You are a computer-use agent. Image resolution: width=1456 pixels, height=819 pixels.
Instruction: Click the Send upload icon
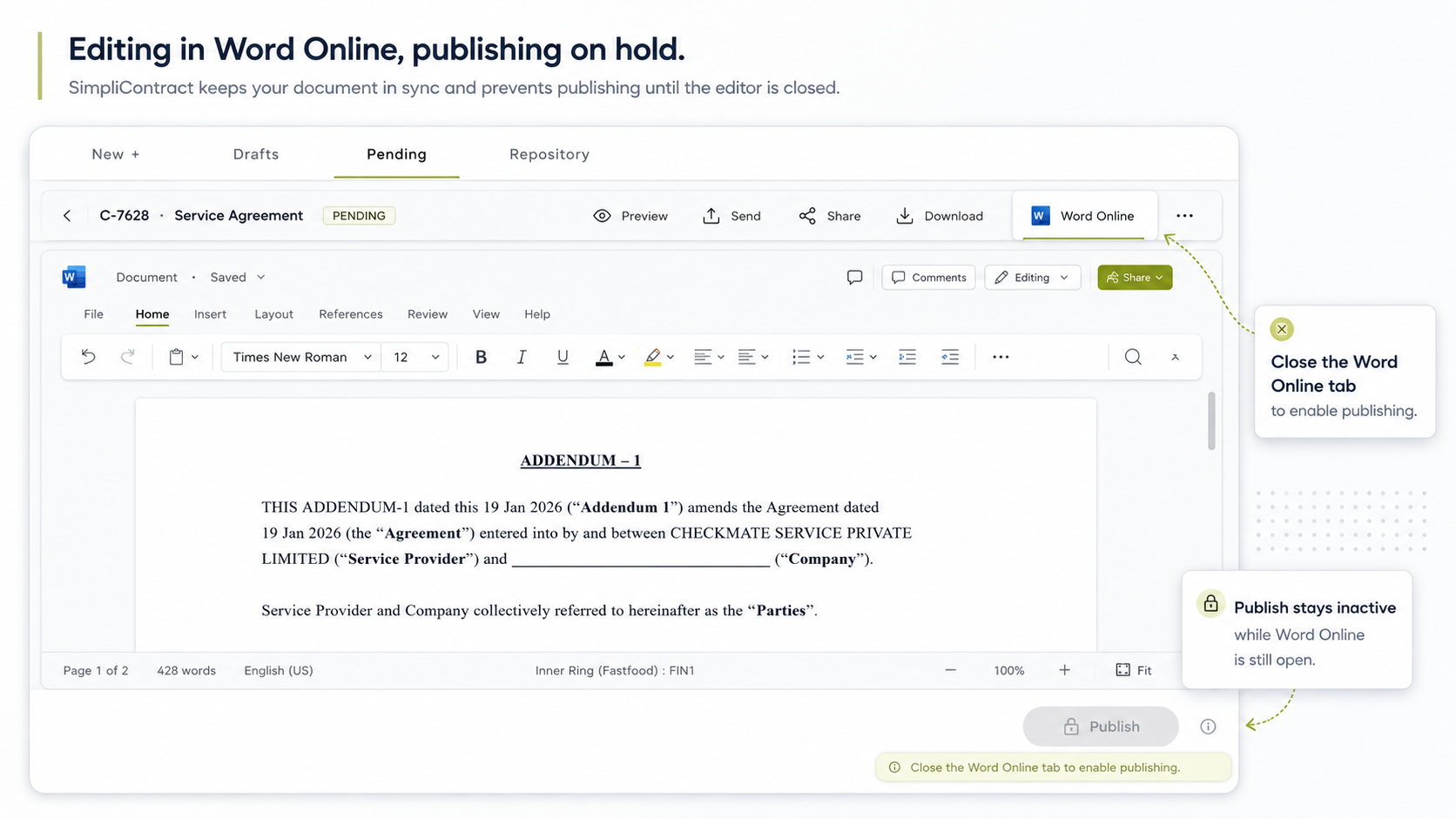711,216
